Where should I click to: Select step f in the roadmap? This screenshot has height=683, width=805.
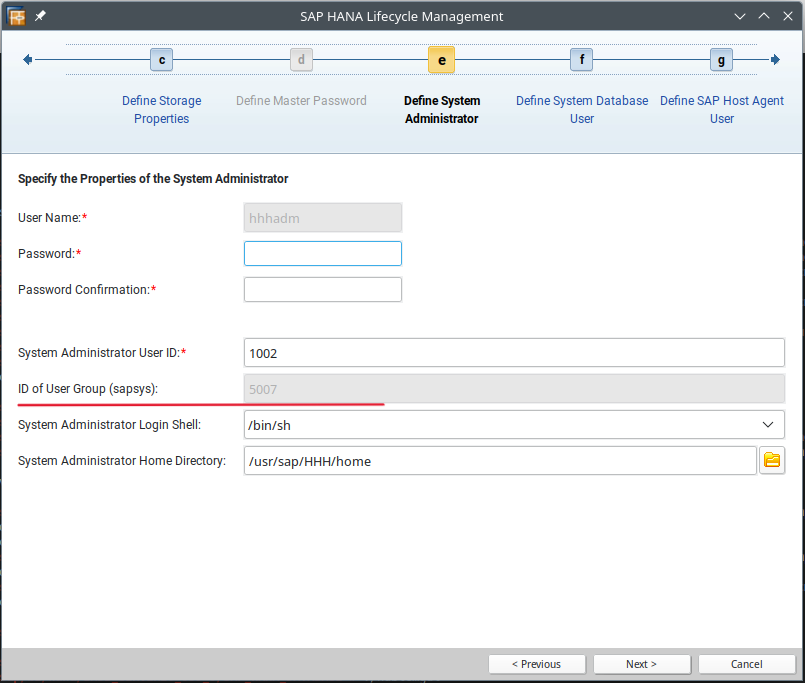click(582, 60)
